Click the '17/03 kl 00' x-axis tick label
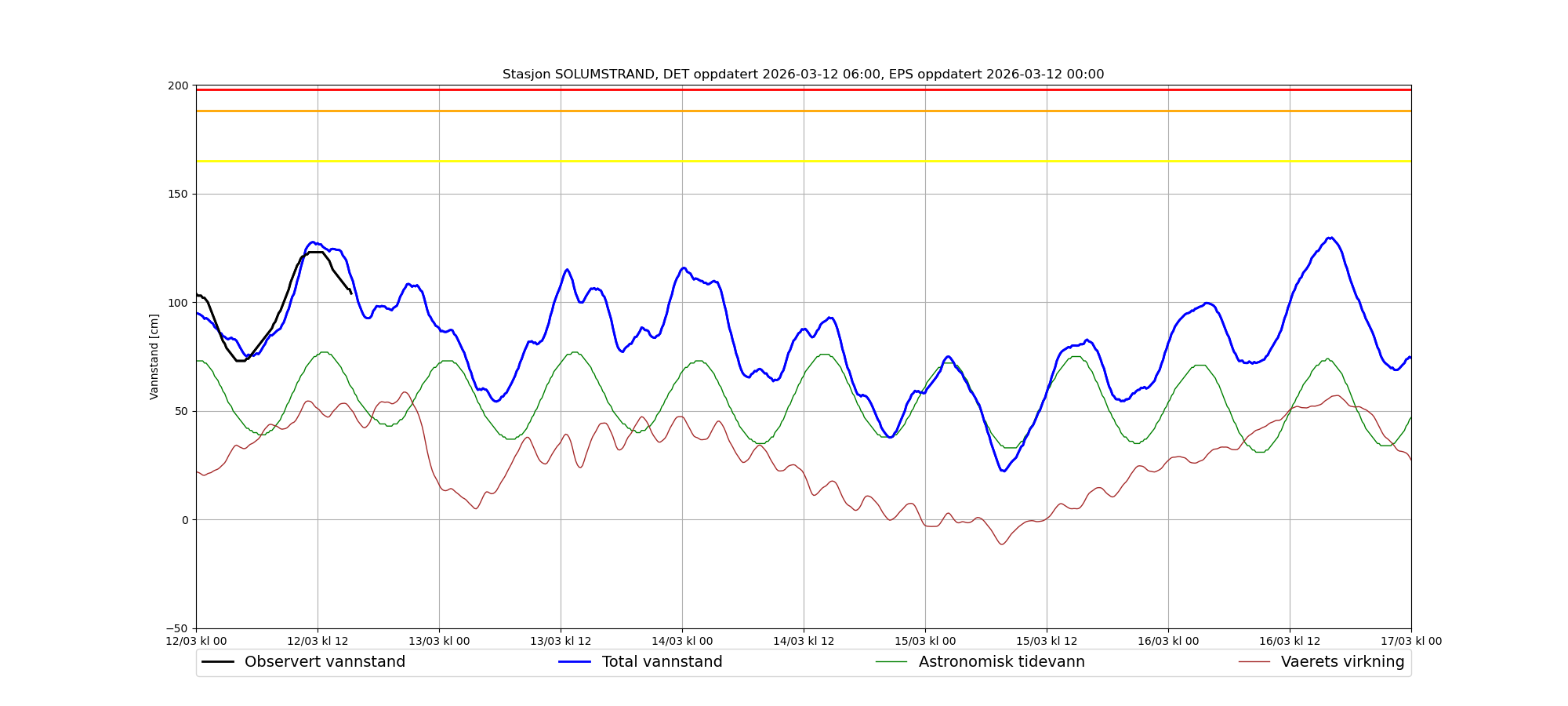Screen dimensions: 1568x706 coord(1411,642)
